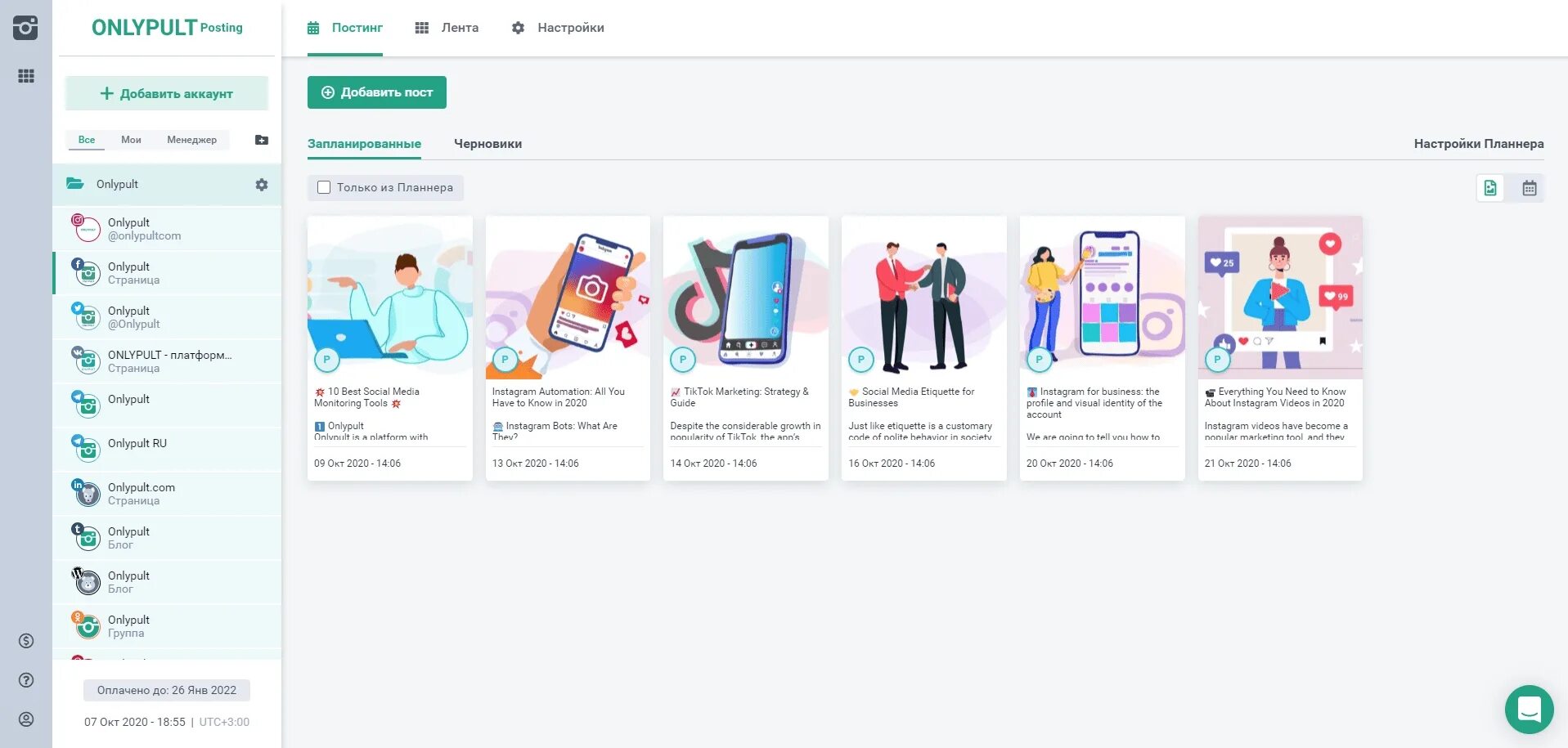
Task: Click the date 16 Окт 2020 - 14:06
Action: pos(892,464)
